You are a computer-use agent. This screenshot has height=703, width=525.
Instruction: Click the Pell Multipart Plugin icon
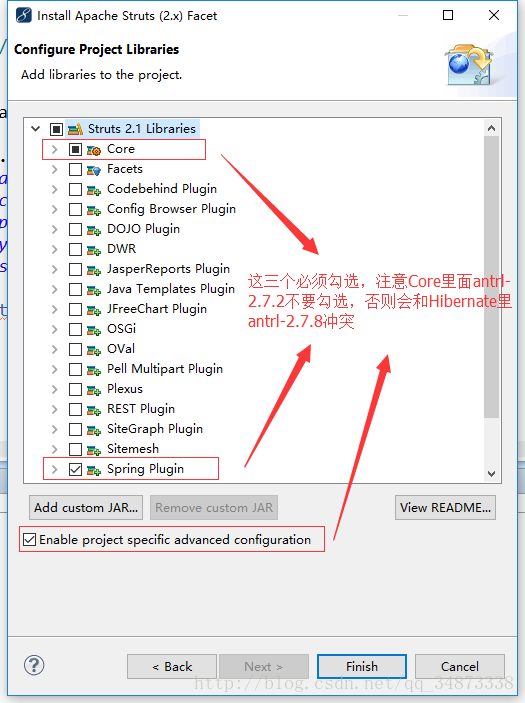tap(94, 370)
